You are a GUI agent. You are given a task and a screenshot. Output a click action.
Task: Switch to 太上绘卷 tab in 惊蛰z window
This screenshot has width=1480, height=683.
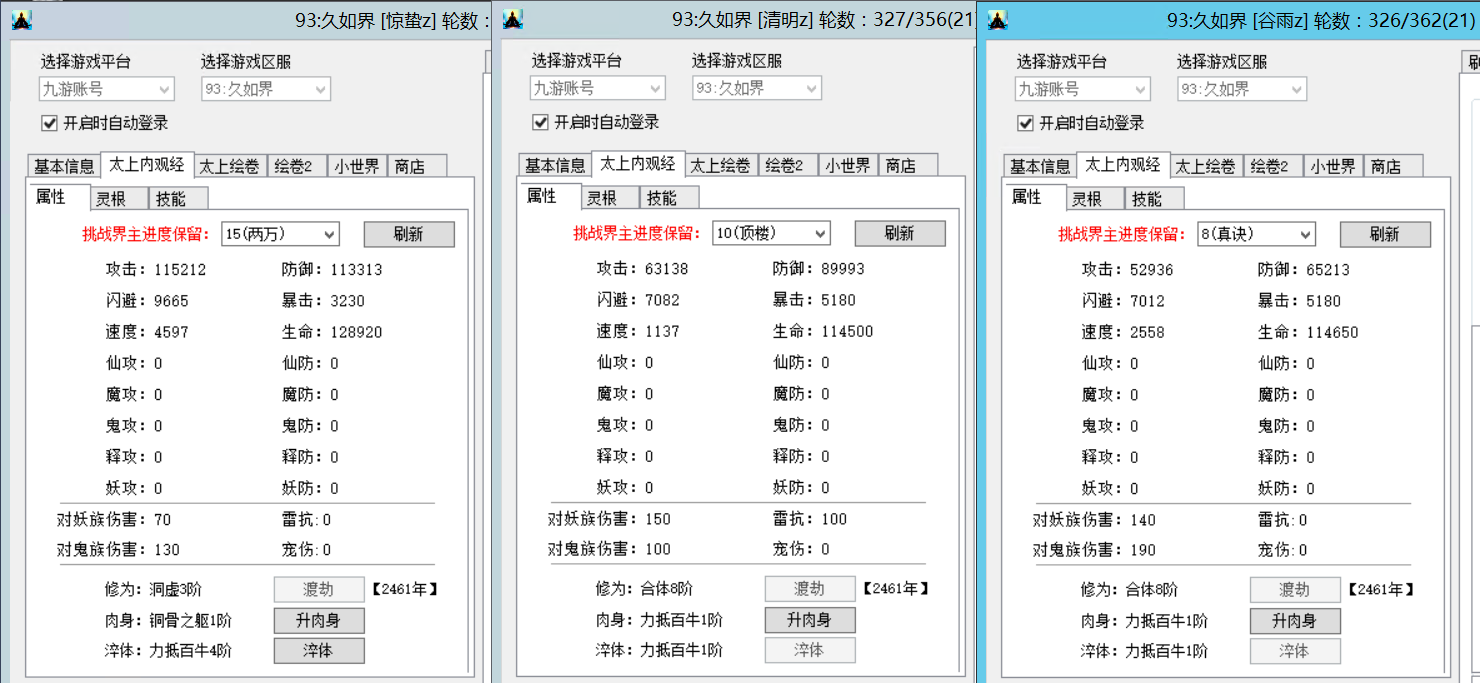click(x=229, y=166)
